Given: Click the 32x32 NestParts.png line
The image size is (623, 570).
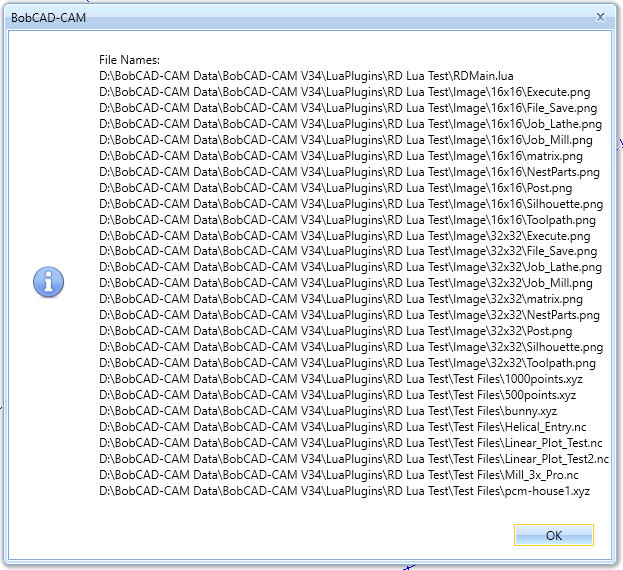Looking at the screenshot, I should (349, 315).
